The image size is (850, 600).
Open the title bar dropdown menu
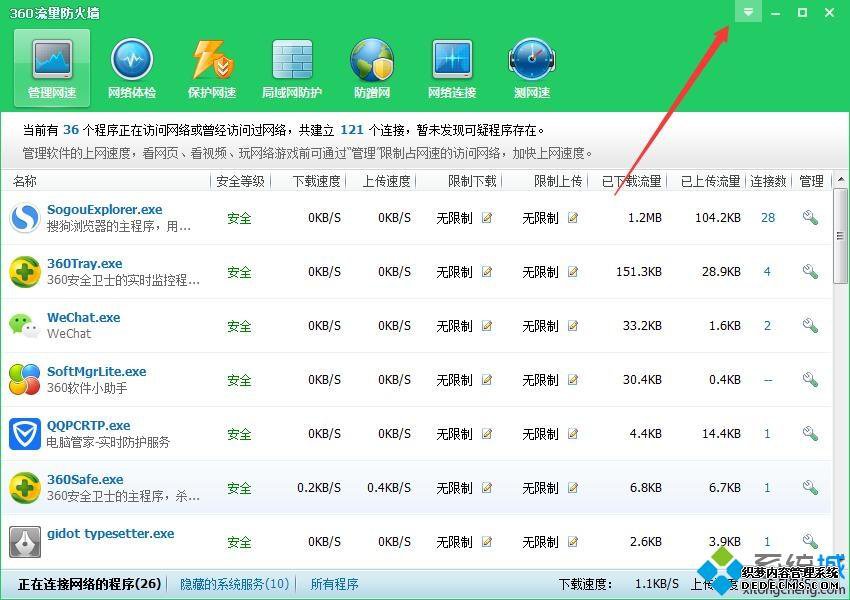pos(748,12)
